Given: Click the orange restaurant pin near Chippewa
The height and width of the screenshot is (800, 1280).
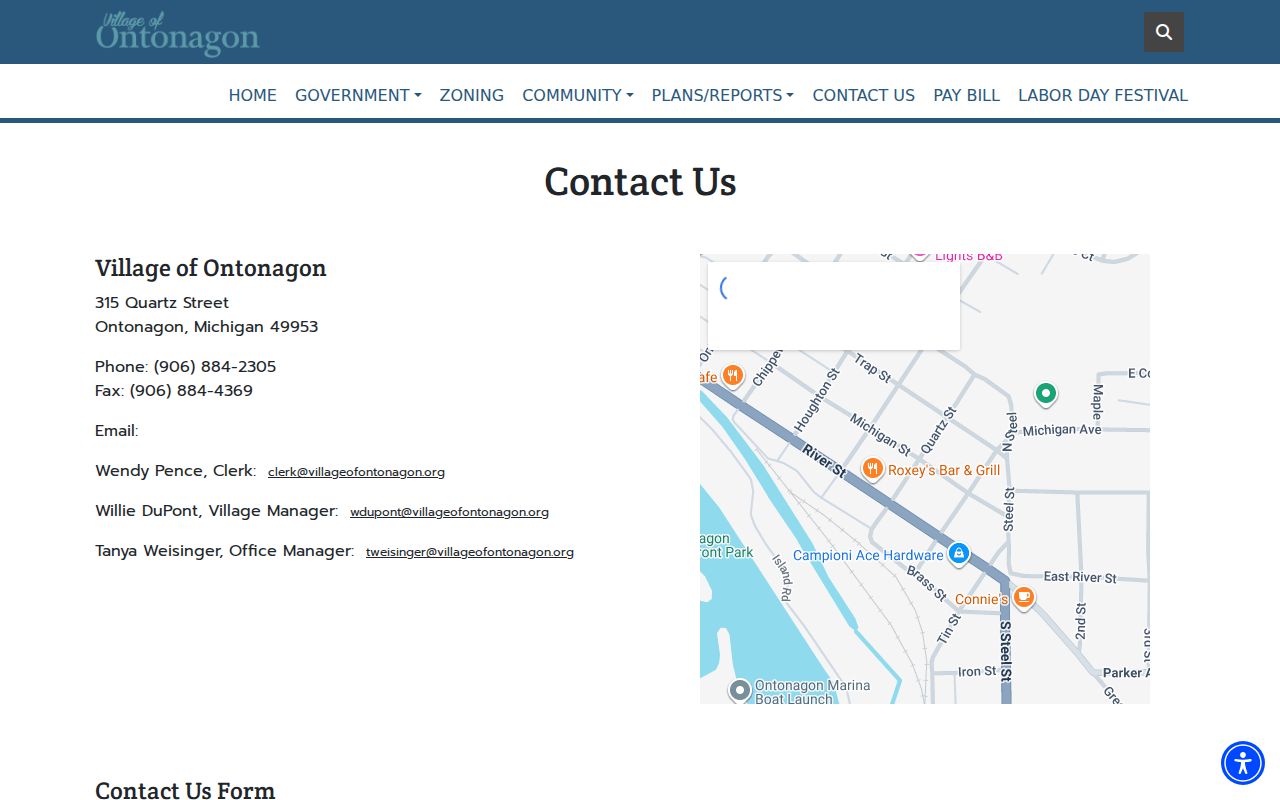Looking at the screenshot, I should coord(732,376).
